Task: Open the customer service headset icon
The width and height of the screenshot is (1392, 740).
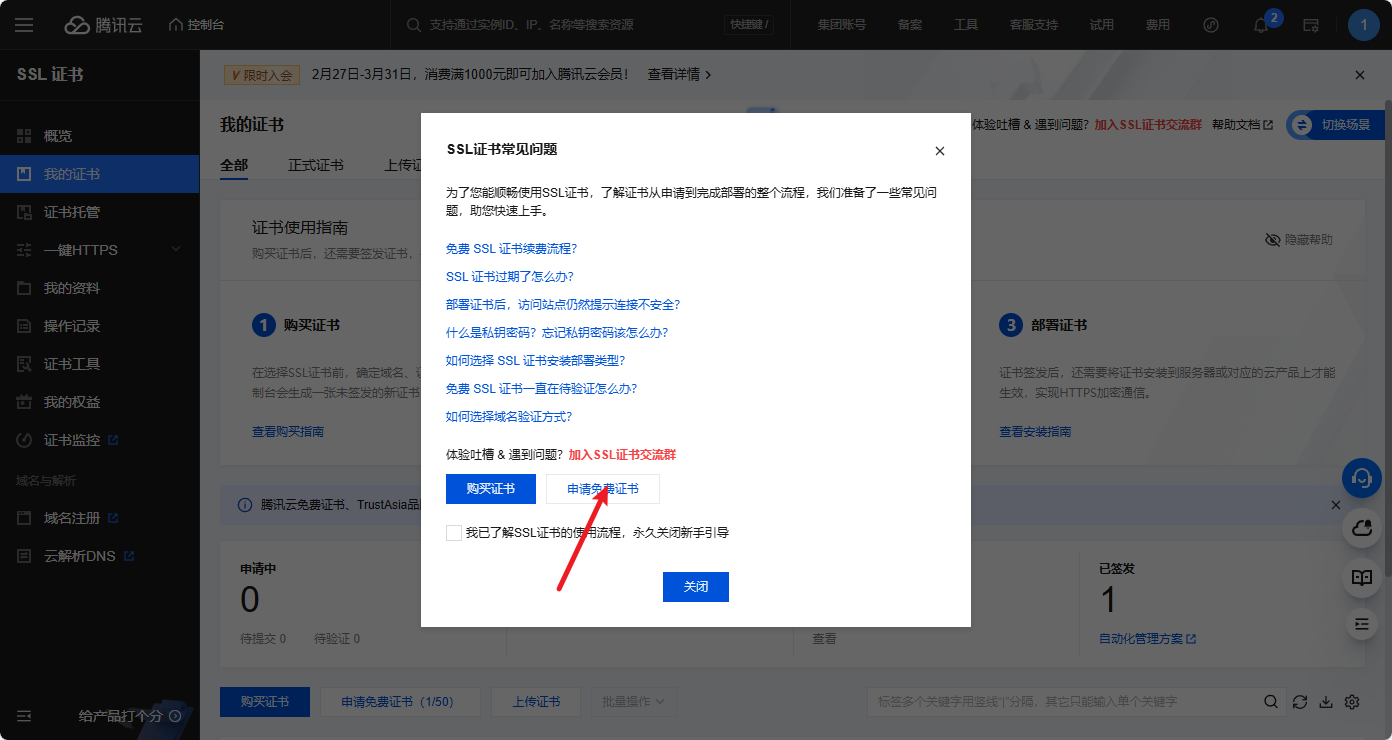Action: [x=1361, y=477]
